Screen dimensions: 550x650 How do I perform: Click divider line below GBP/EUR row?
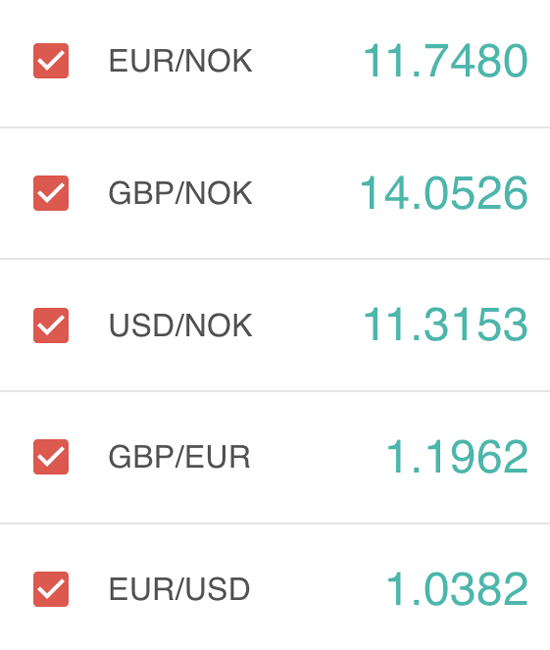point(275,524)
